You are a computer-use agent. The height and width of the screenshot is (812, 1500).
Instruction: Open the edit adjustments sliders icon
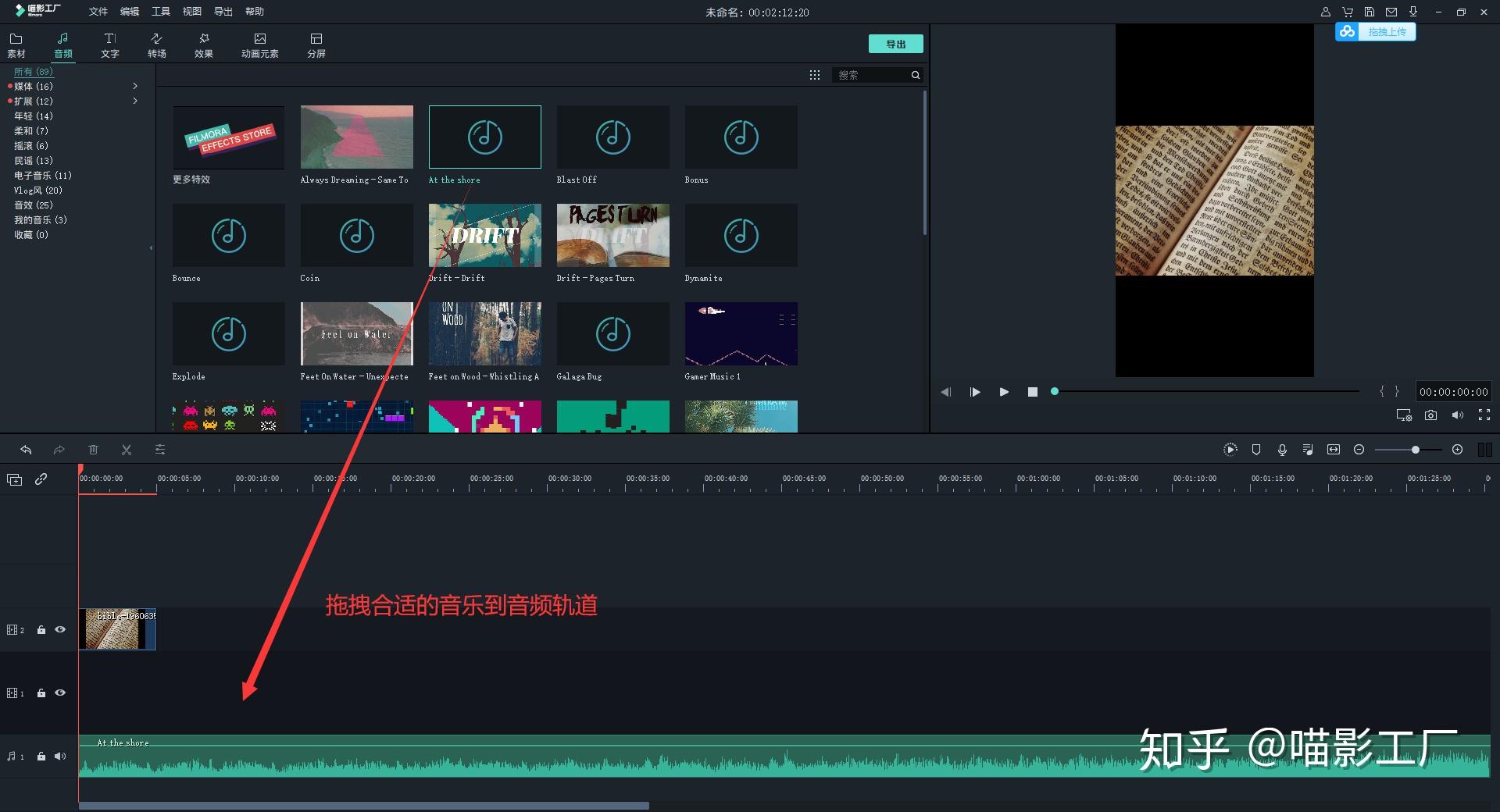click(x=160, y=450)
